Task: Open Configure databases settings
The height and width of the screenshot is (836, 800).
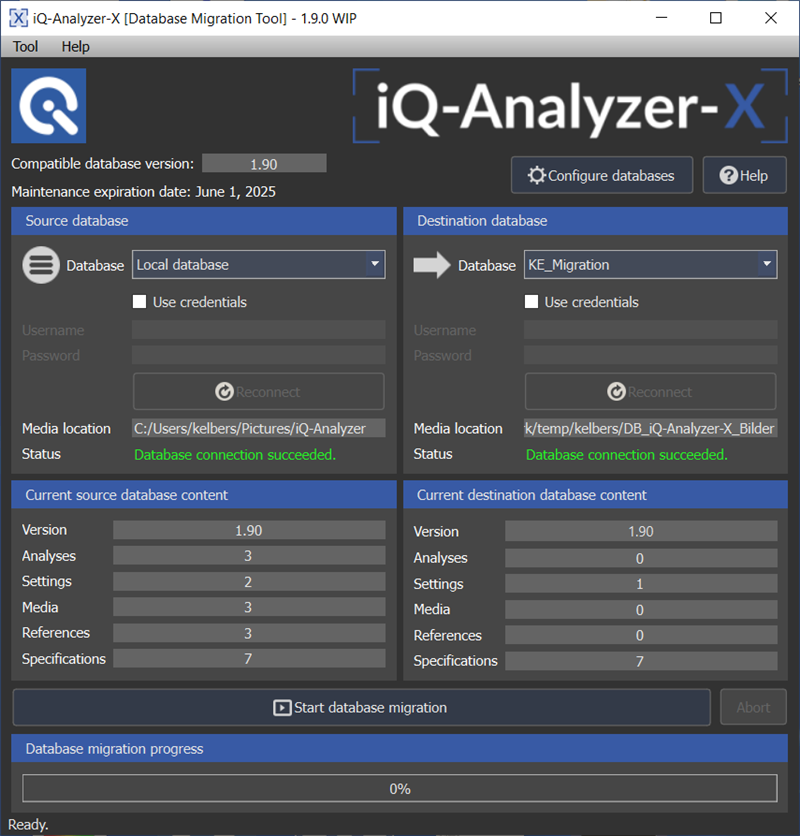Action: [x=602, y=175]
